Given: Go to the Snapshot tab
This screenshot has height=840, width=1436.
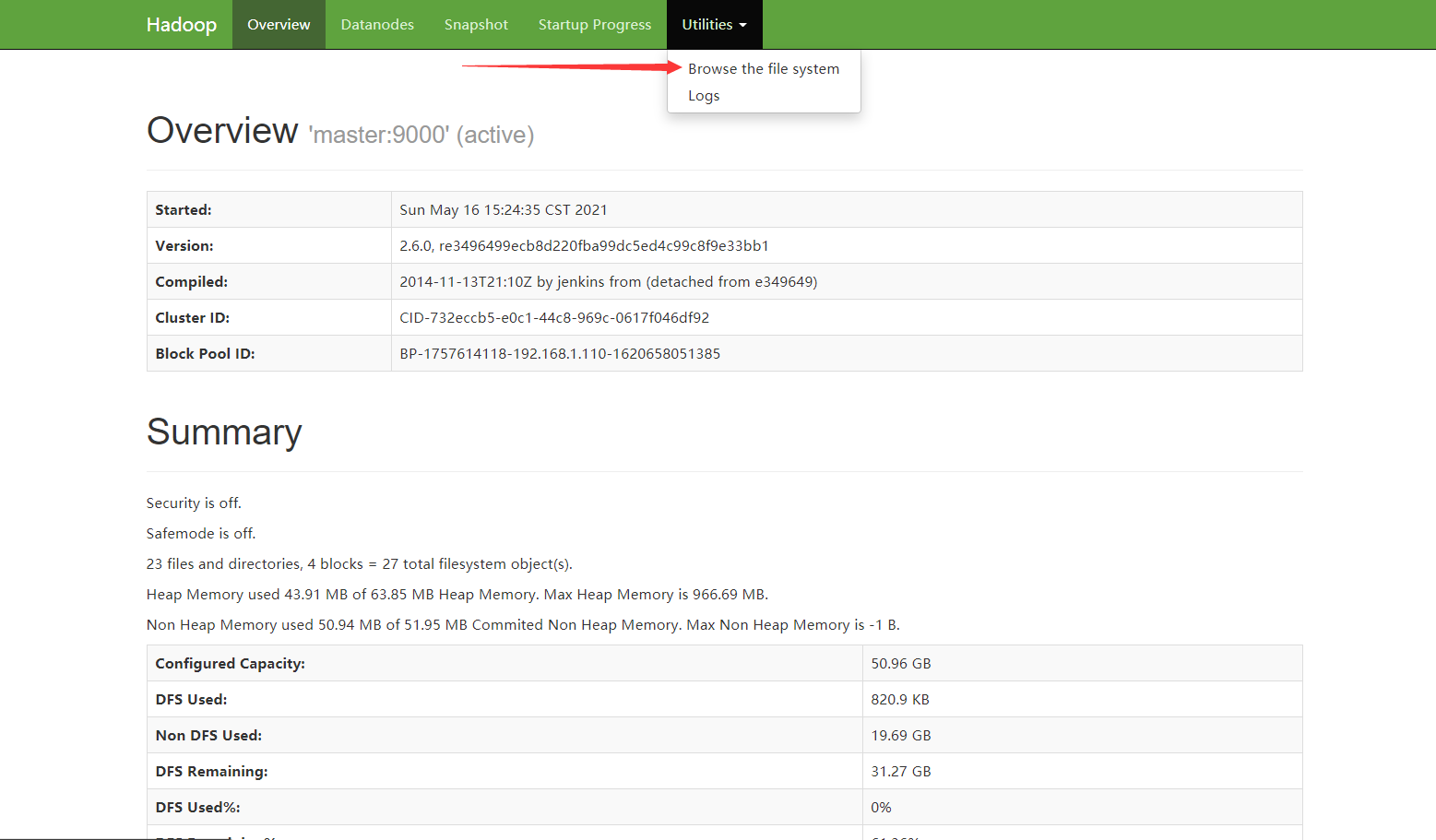Looking at the screenshot, I should [x=476, y=25].
